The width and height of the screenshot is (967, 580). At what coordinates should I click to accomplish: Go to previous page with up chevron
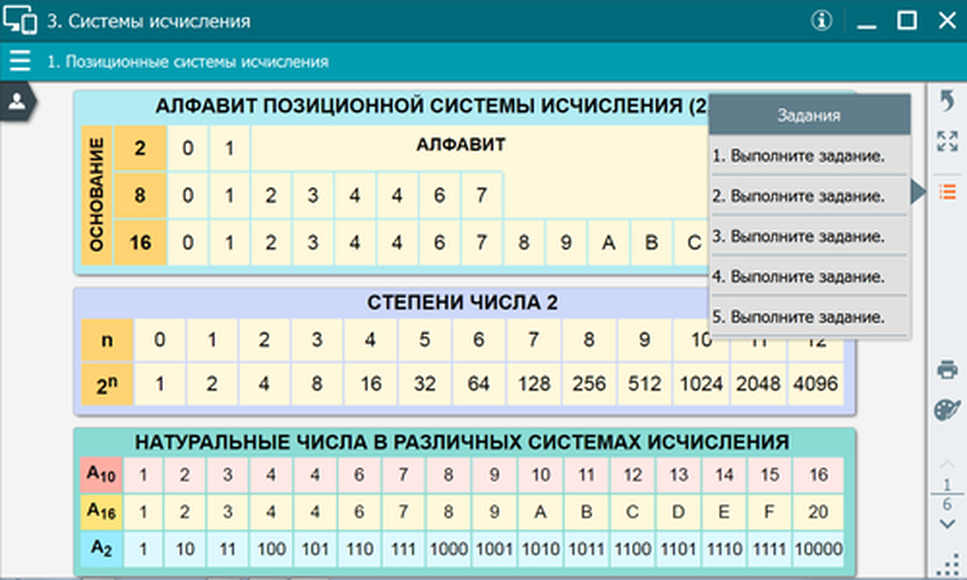coord(947,463)
